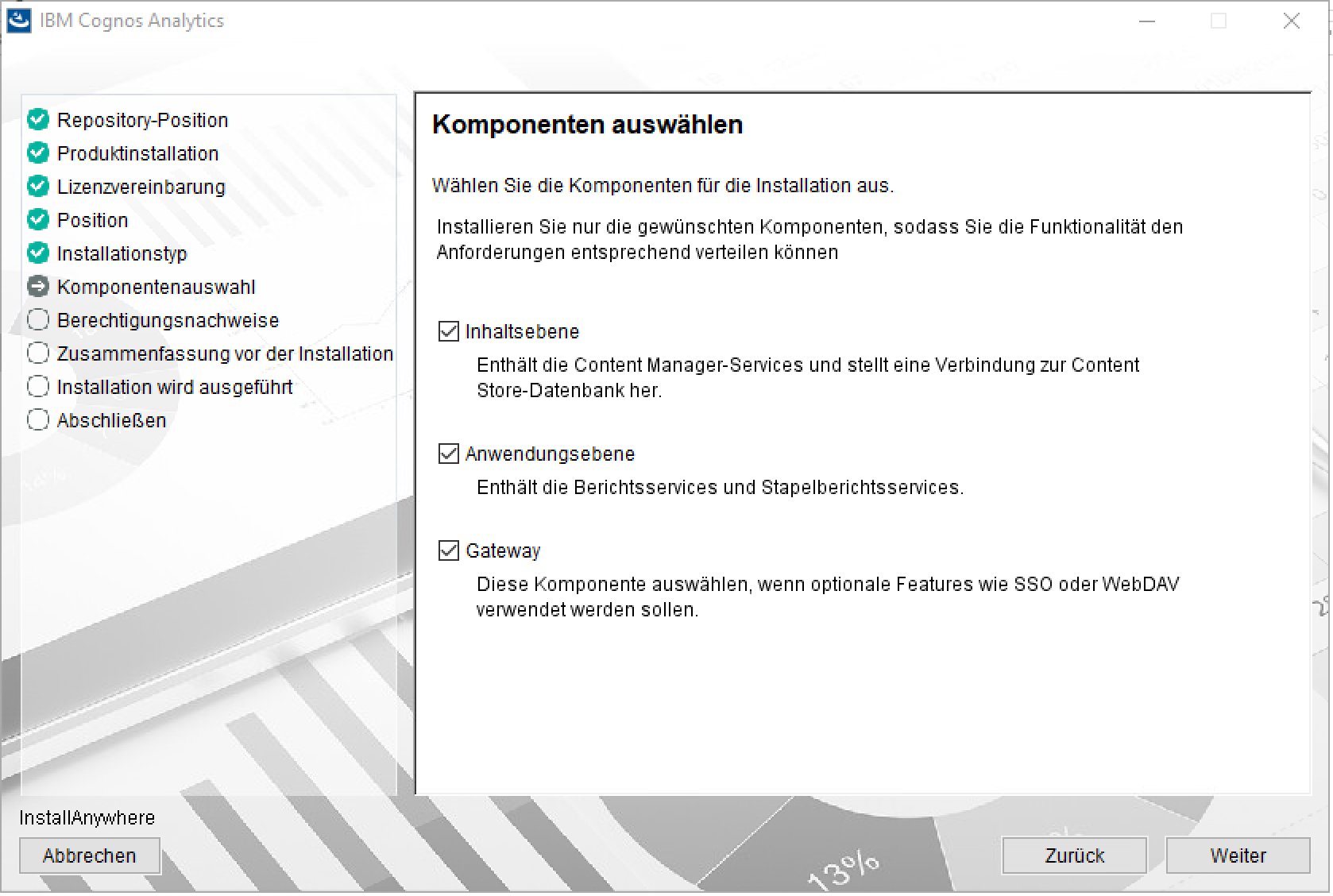Disable the Gateway component checkbox

[x=449, y=551]
